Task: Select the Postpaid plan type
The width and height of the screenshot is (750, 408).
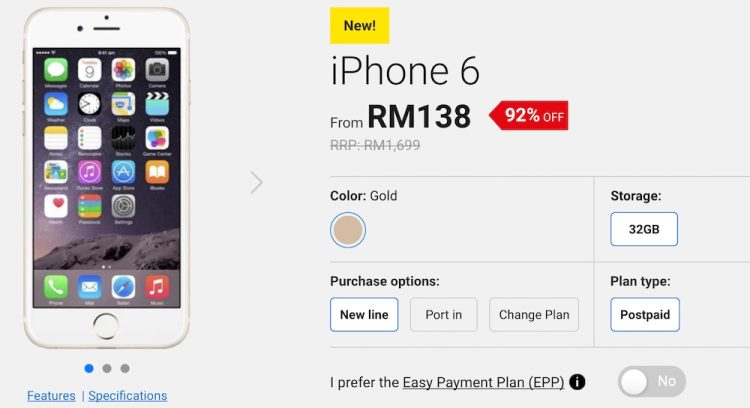Action: [x=645, y=315]
